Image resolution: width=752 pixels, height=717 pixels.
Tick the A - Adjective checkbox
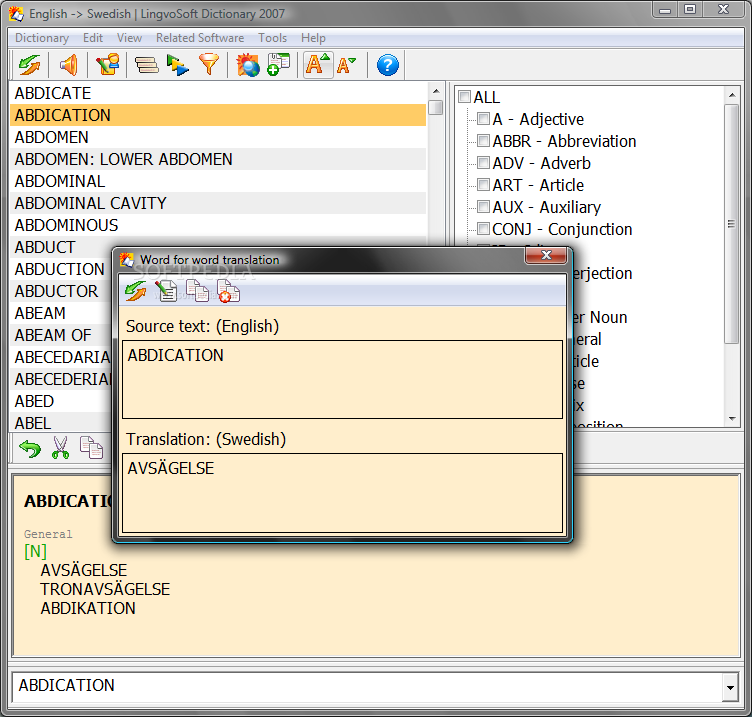483,118
